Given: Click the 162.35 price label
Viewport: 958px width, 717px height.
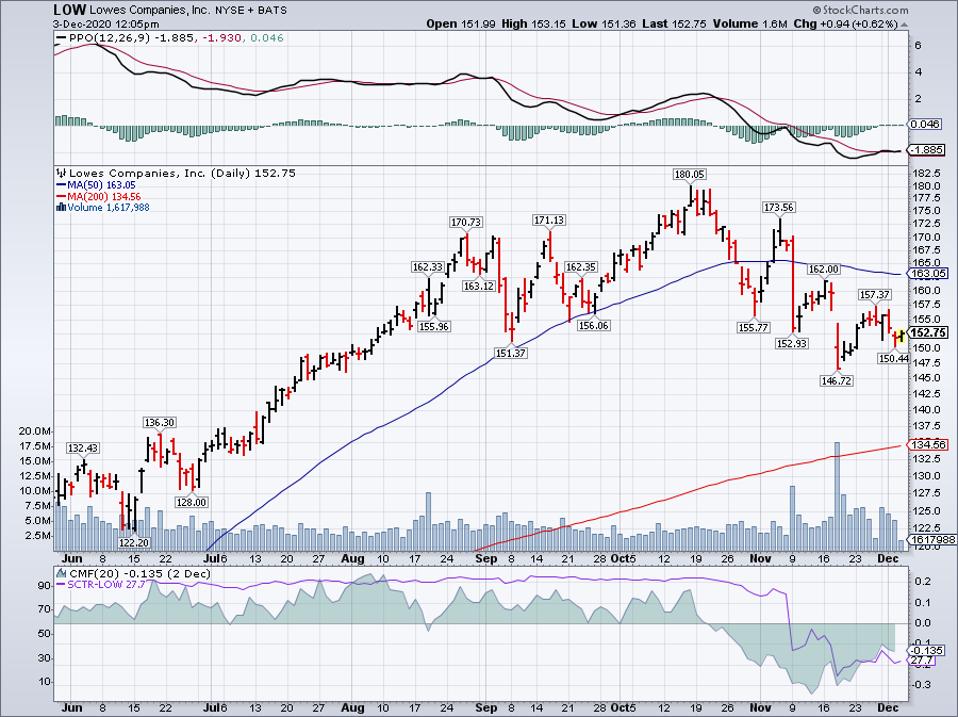Looking at the screenshot, I should [581, 267].
